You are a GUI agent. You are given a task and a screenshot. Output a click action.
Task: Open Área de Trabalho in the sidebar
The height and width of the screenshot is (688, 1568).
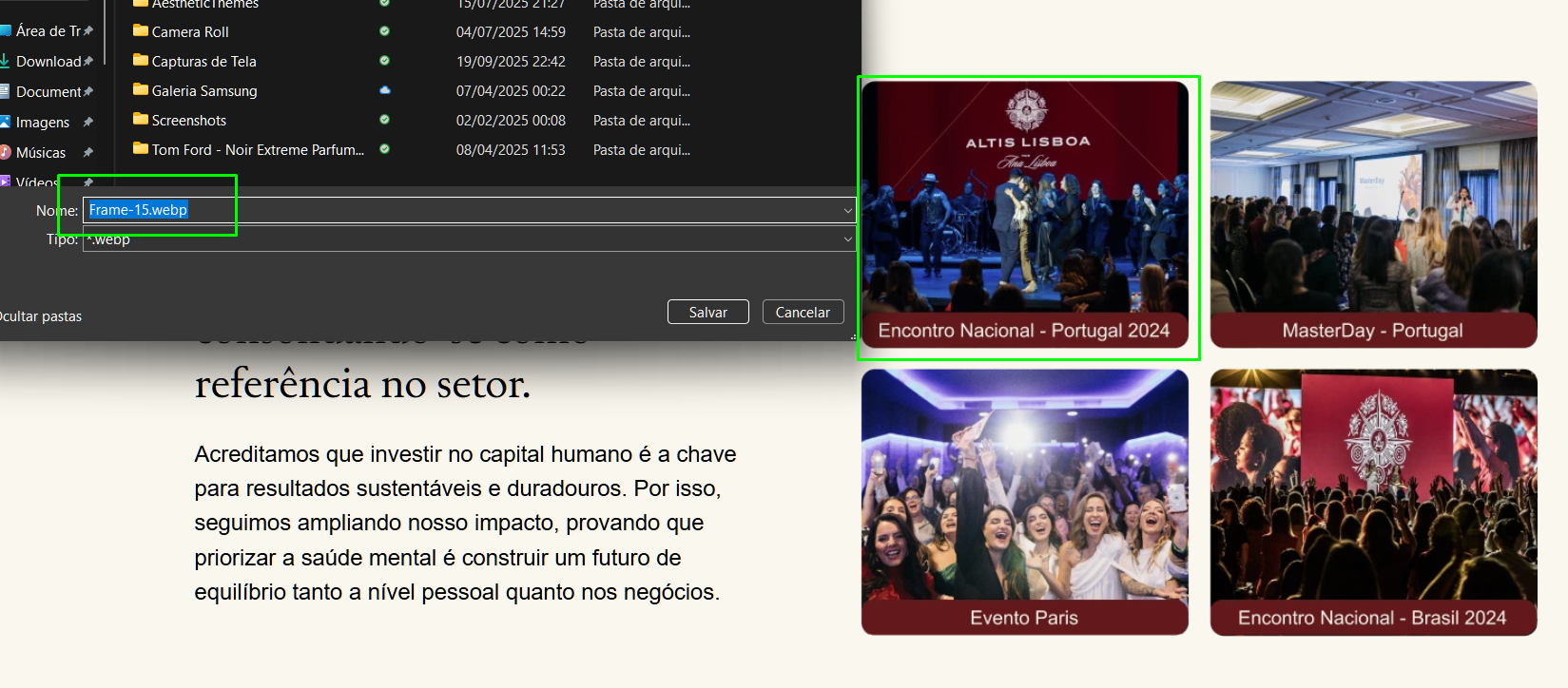point(48,31)
